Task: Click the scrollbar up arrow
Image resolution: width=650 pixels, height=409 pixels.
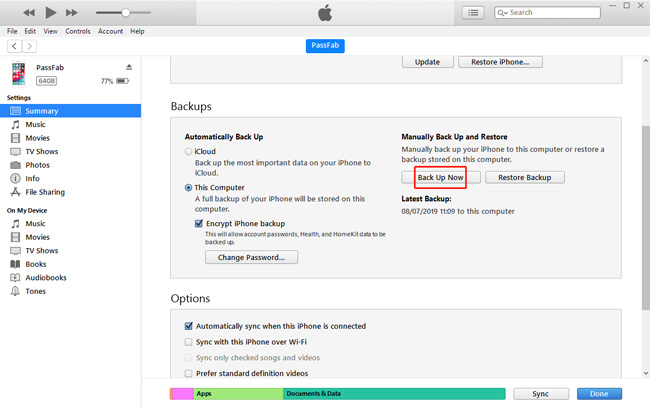Action: pos(645,61)
